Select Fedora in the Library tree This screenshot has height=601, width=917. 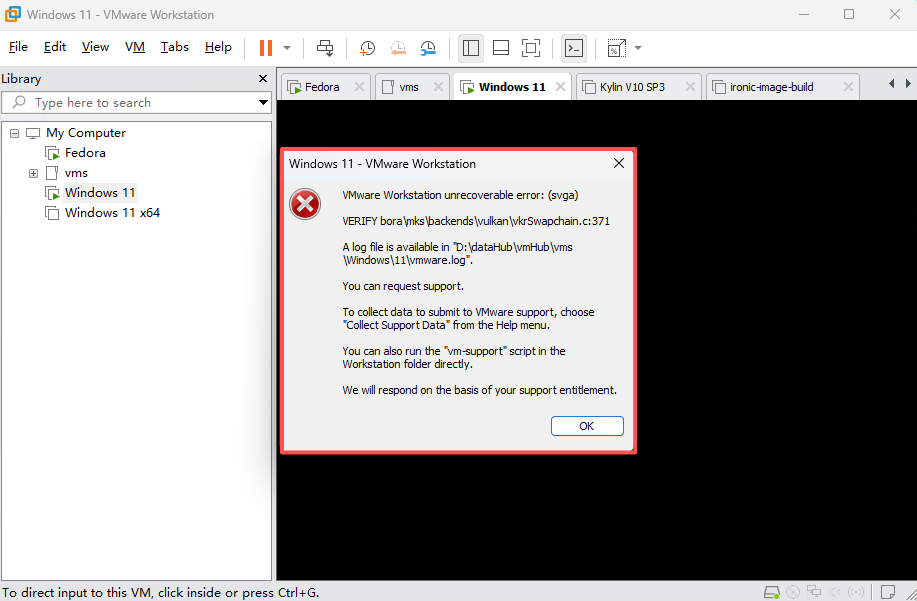(85, 153)
